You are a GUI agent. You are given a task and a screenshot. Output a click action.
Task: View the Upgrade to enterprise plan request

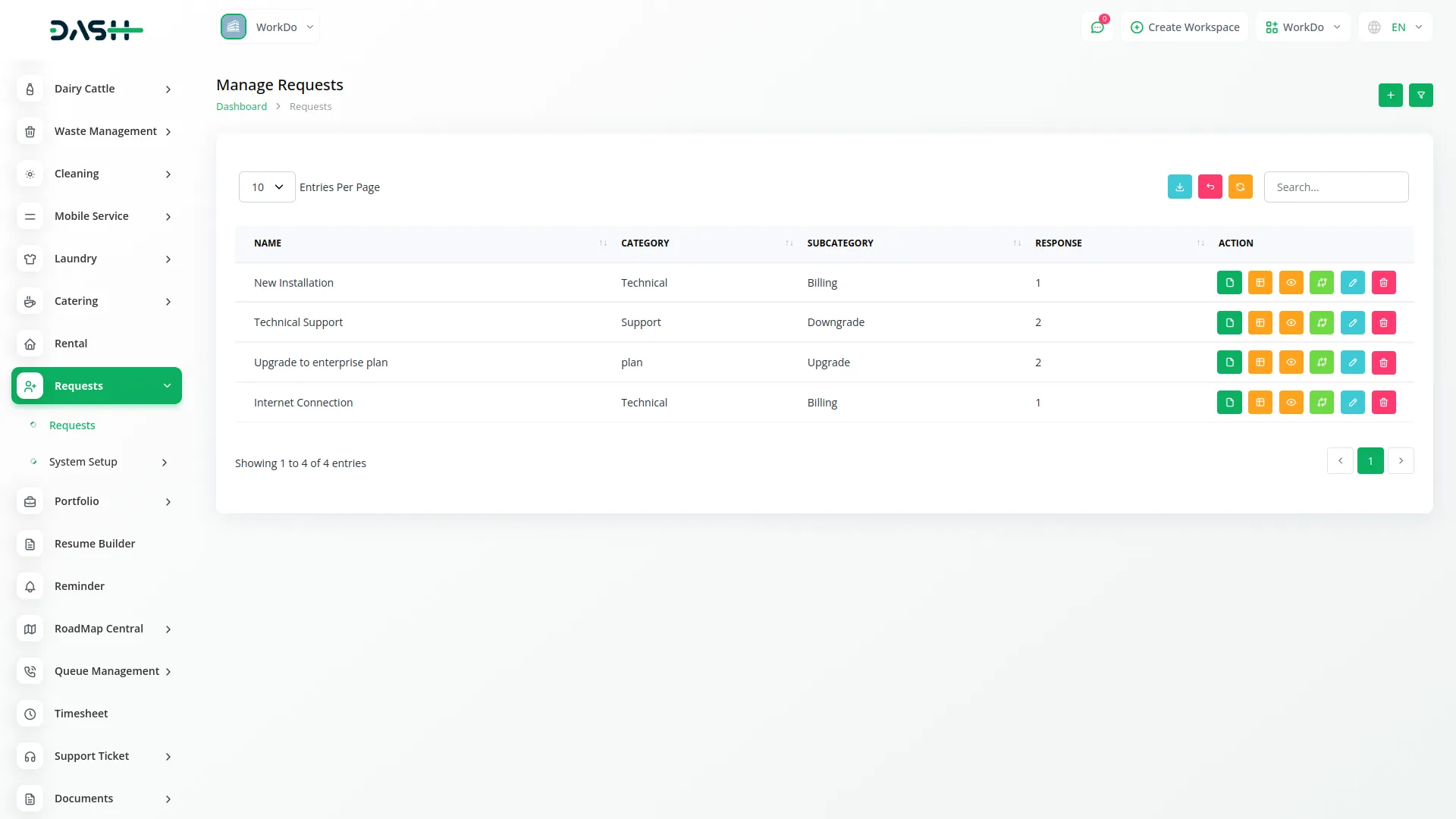1291,362
